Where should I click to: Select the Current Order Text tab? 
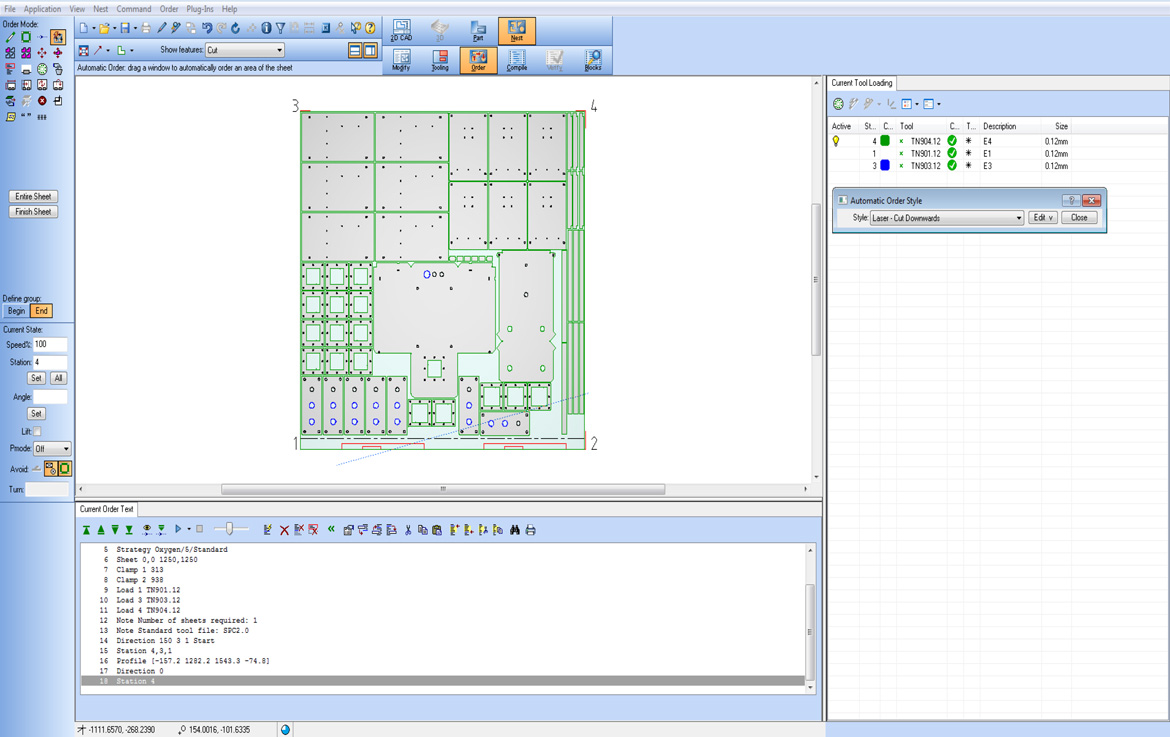click(x=106, y=509)
